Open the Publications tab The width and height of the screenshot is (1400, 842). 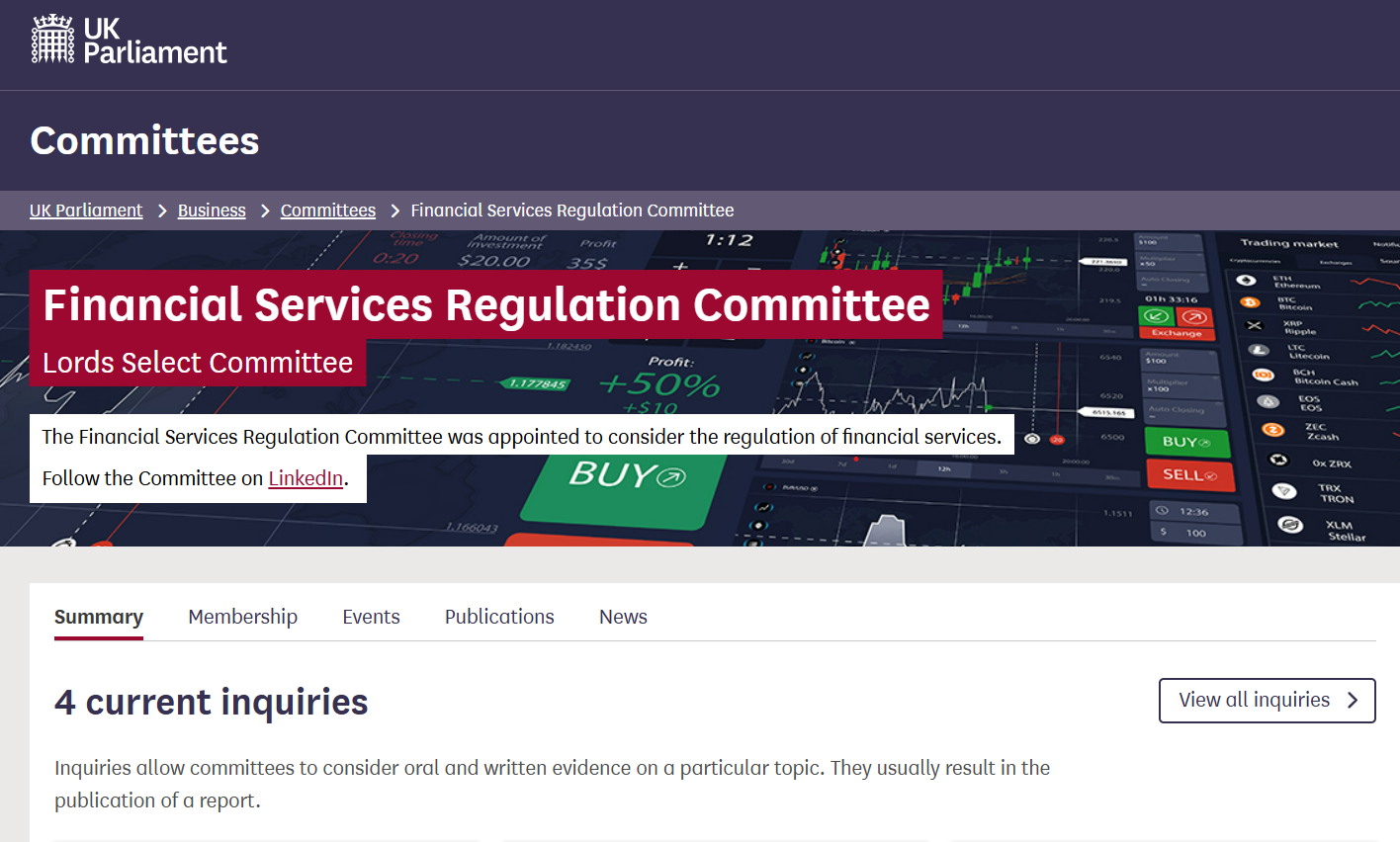(x=498, y=616)
